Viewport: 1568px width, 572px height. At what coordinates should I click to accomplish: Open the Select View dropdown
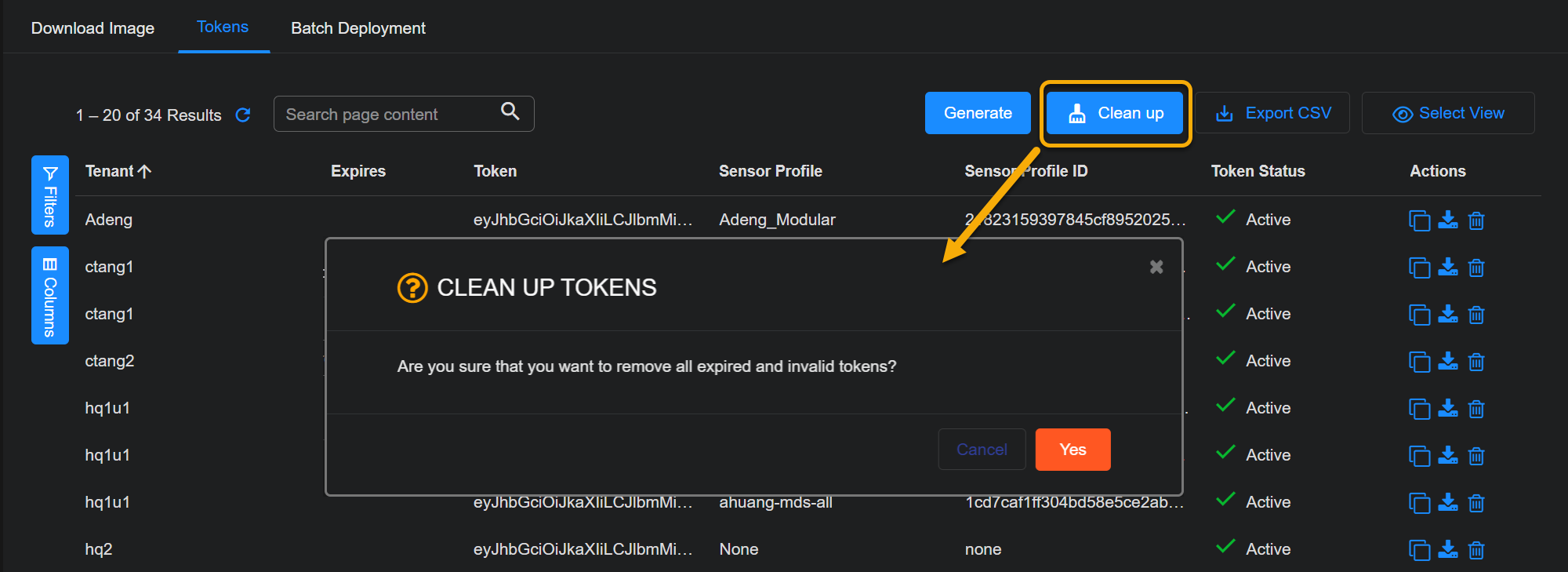pos(1448,114)
